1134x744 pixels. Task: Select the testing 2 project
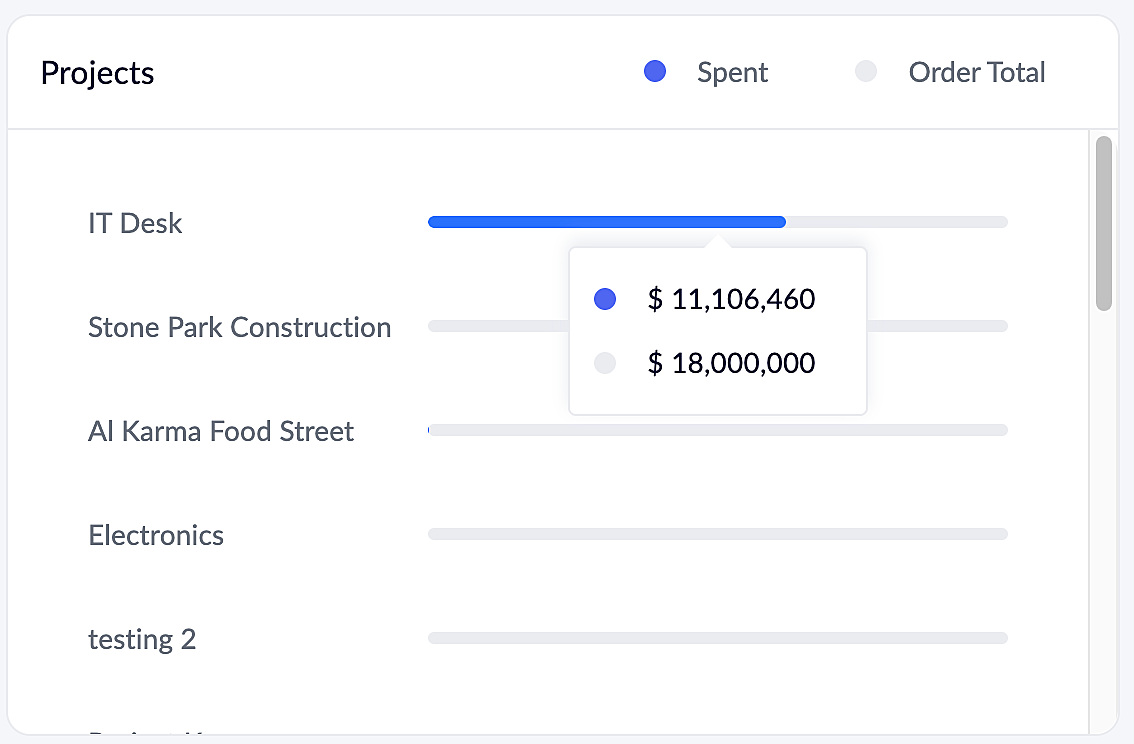pos(142,639)
